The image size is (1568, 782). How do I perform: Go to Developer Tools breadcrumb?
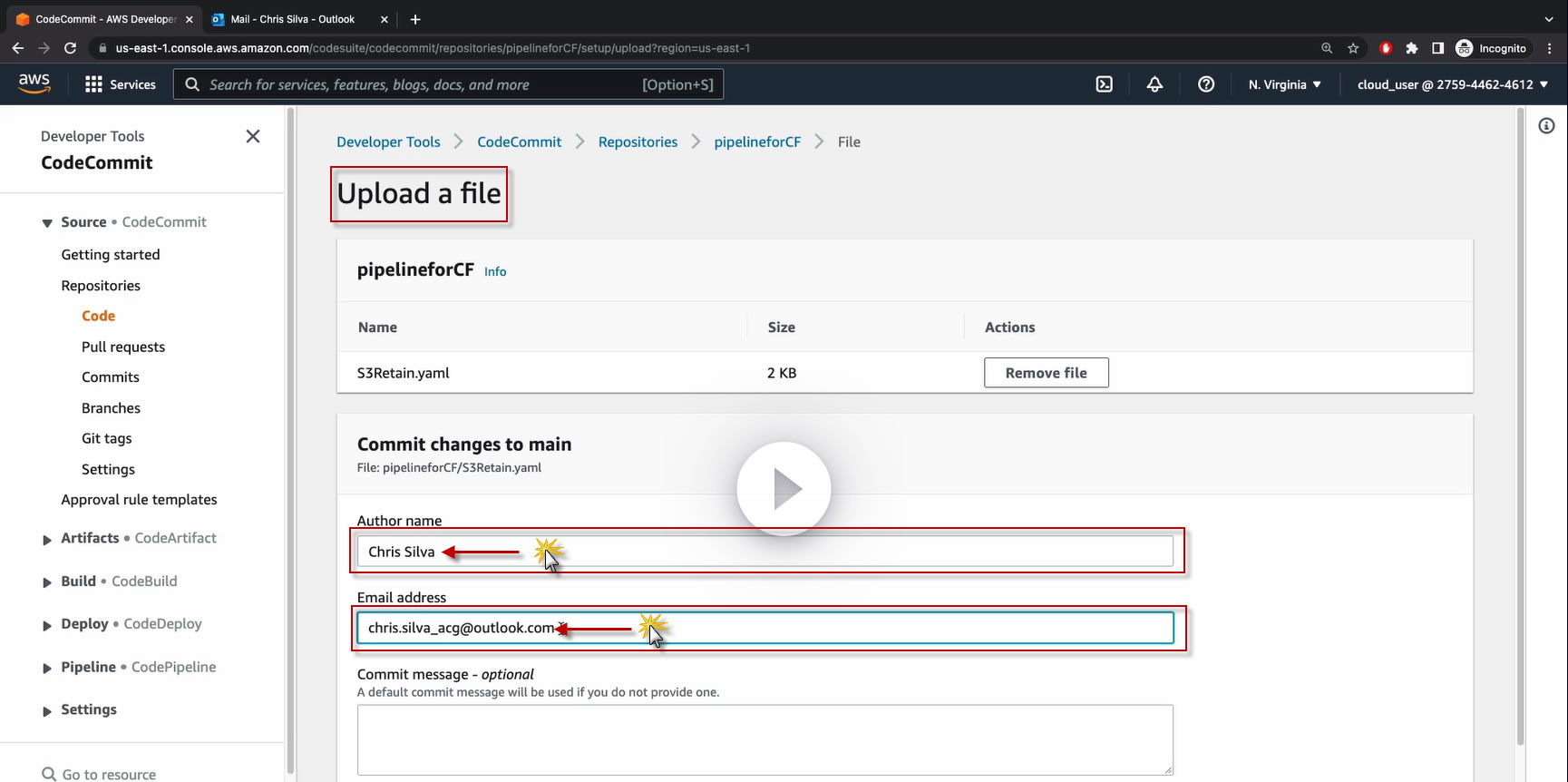tap(388, 142)
